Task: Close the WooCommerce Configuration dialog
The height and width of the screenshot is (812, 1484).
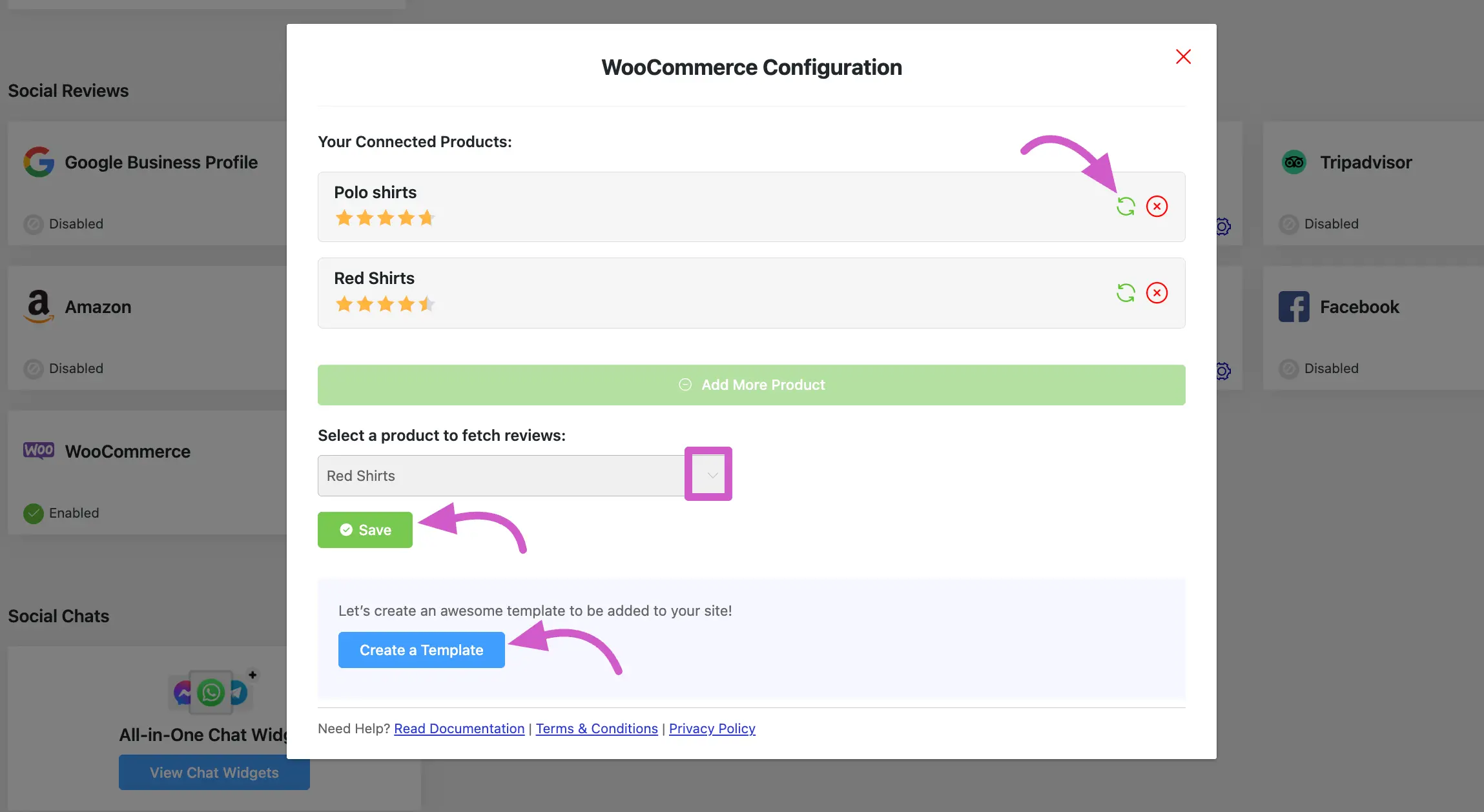Action: click(x=1183, y=57)
